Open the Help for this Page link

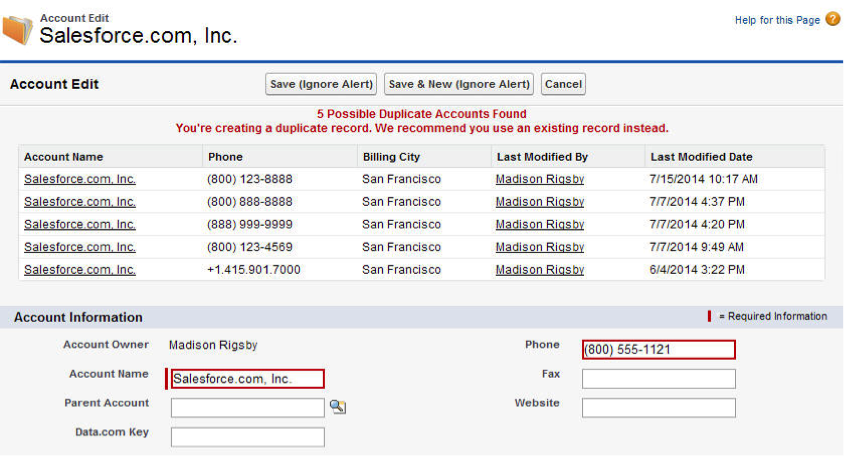[x=777, y=20]
